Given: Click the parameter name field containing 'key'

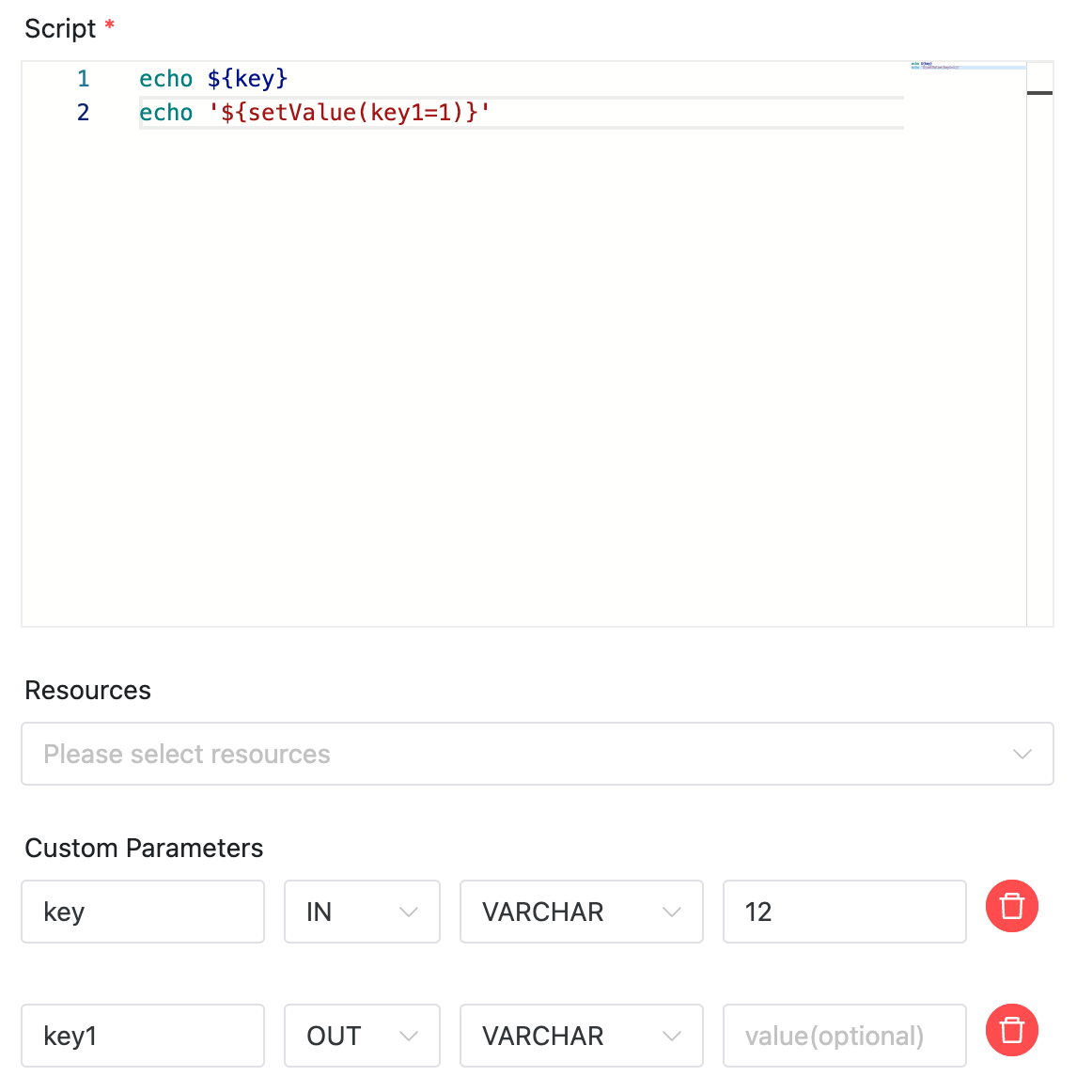Looking at the screenshot, I should click(x=143, y=912).
